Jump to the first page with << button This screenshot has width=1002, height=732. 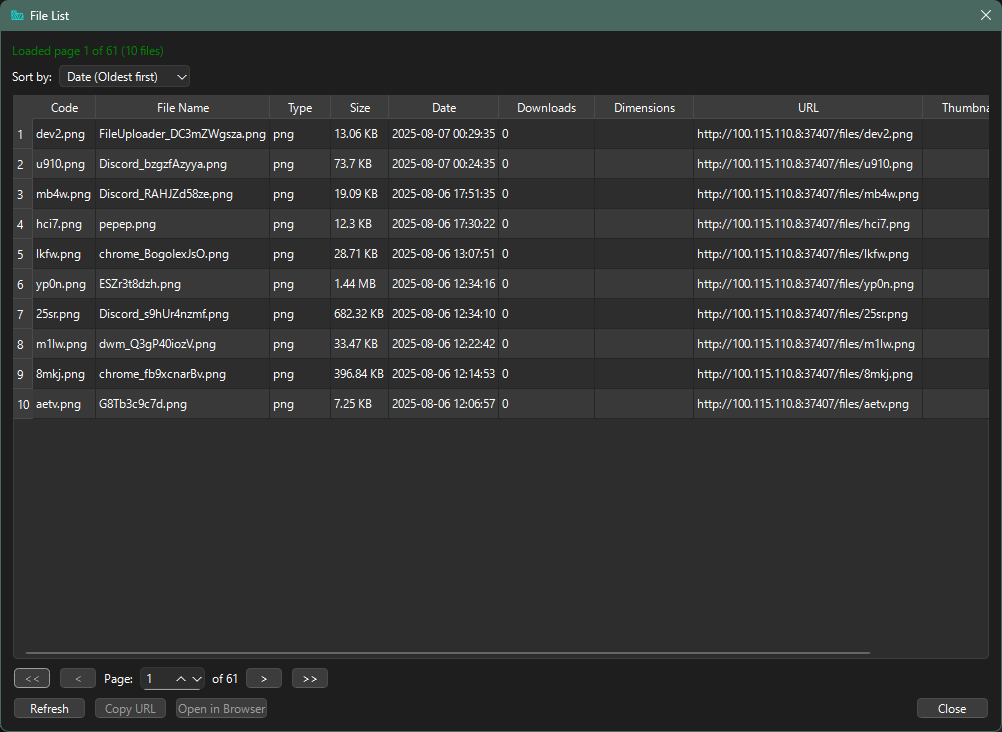pos(32,679)
